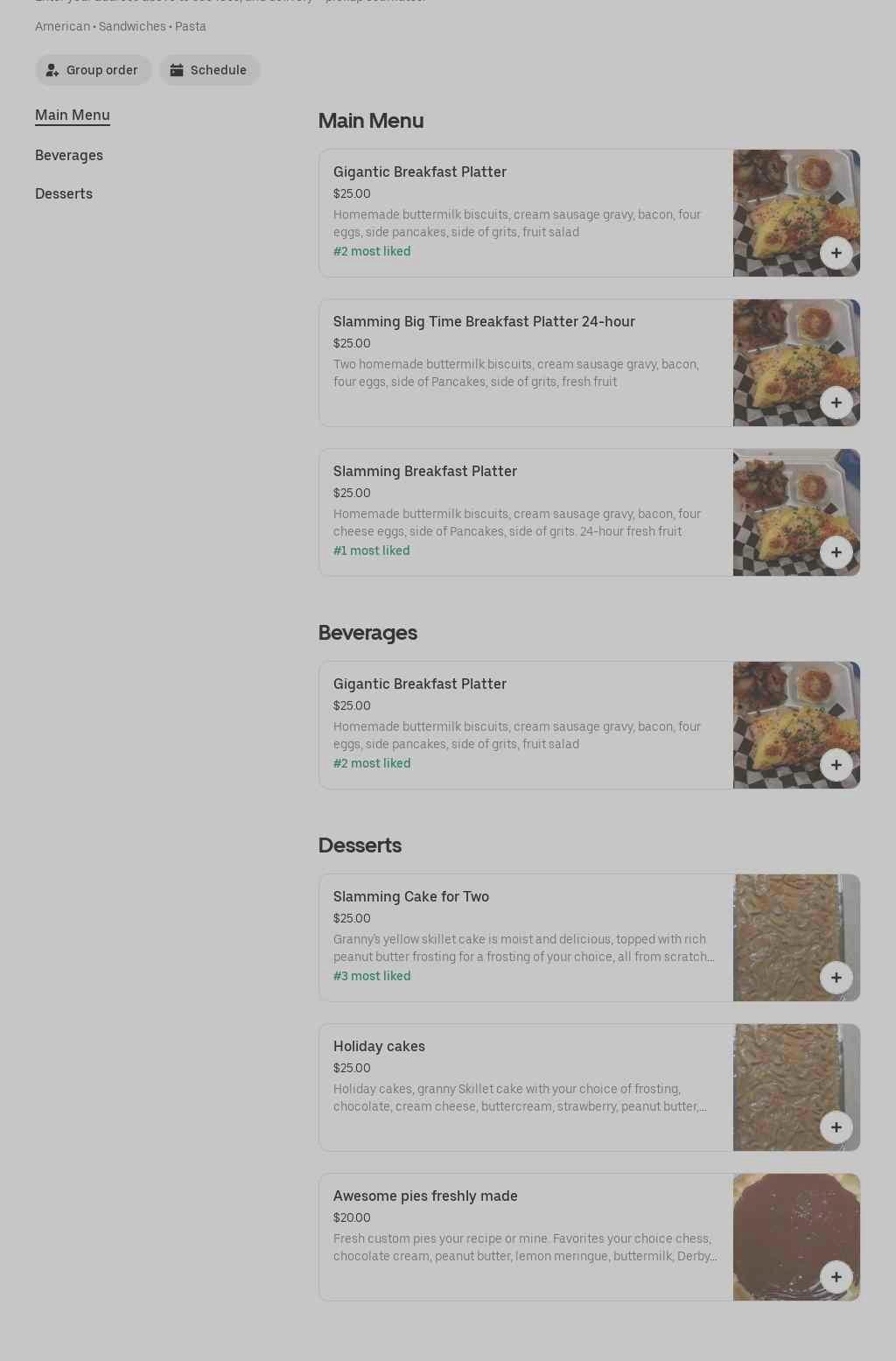Add Slamming Big Time Breakfast Platter

[x=836, y=403]
